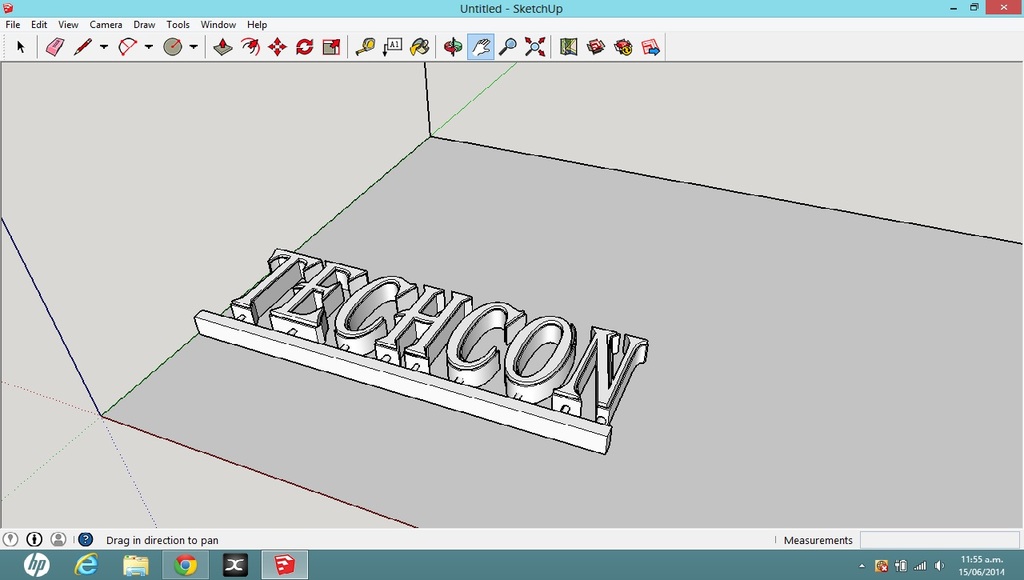Open the Window menu
This screenshot has width=1024, height=580.
pos(218,24)
